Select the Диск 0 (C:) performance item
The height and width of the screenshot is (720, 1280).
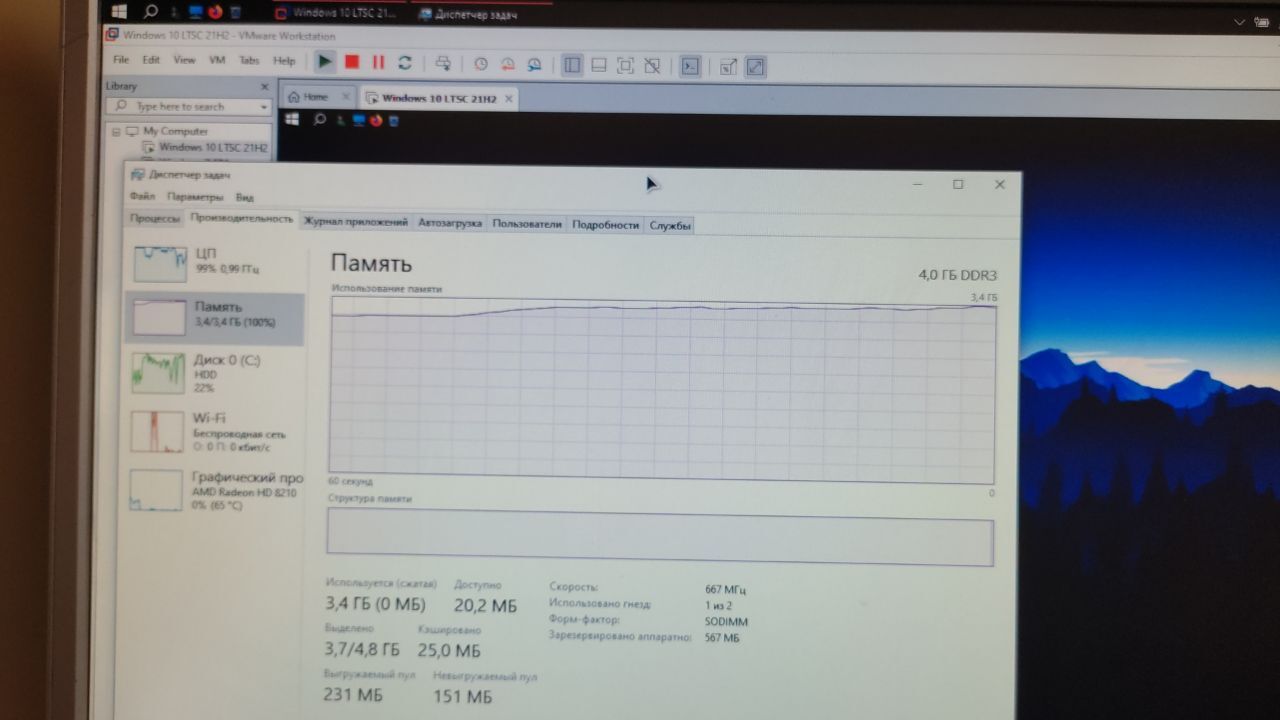[x=214, y=372]
